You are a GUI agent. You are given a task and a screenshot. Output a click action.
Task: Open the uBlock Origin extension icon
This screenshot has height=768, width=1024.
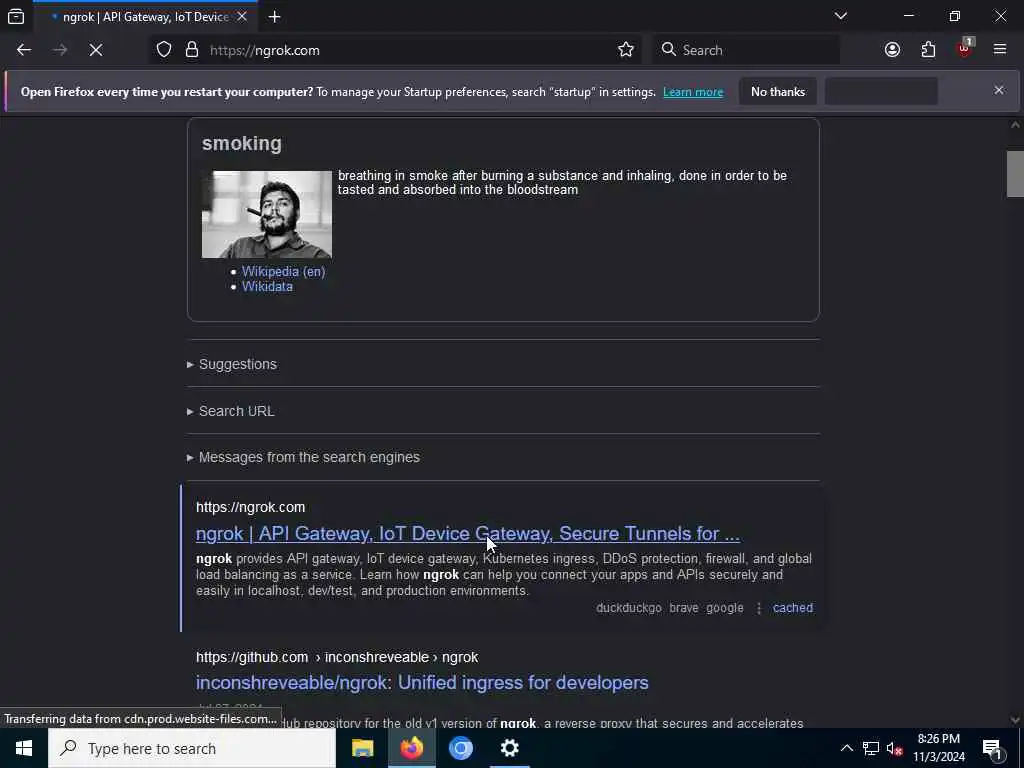[x=964, y=50]
